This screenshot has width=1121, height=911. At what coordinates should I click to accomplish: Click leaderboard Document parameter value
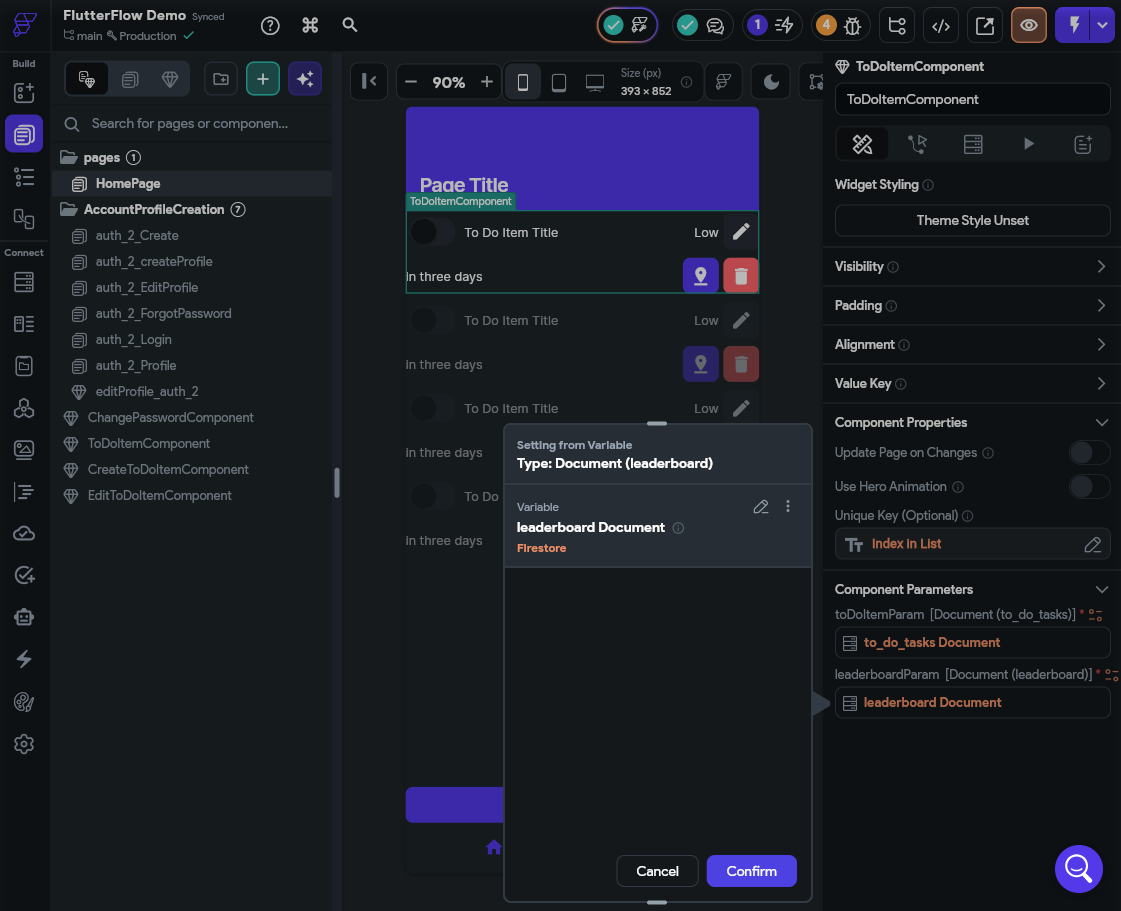972,703
